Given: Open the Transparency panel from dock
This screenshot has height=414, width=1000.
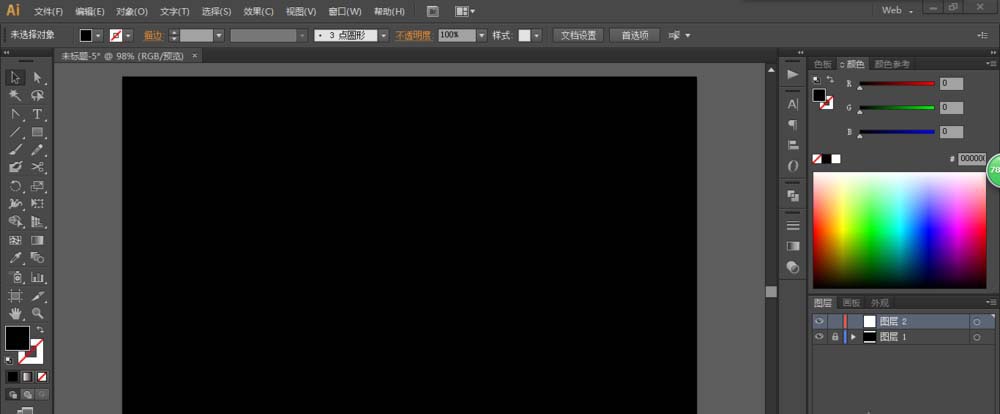Looking at the screenshot, I should (x=793, y=267).
